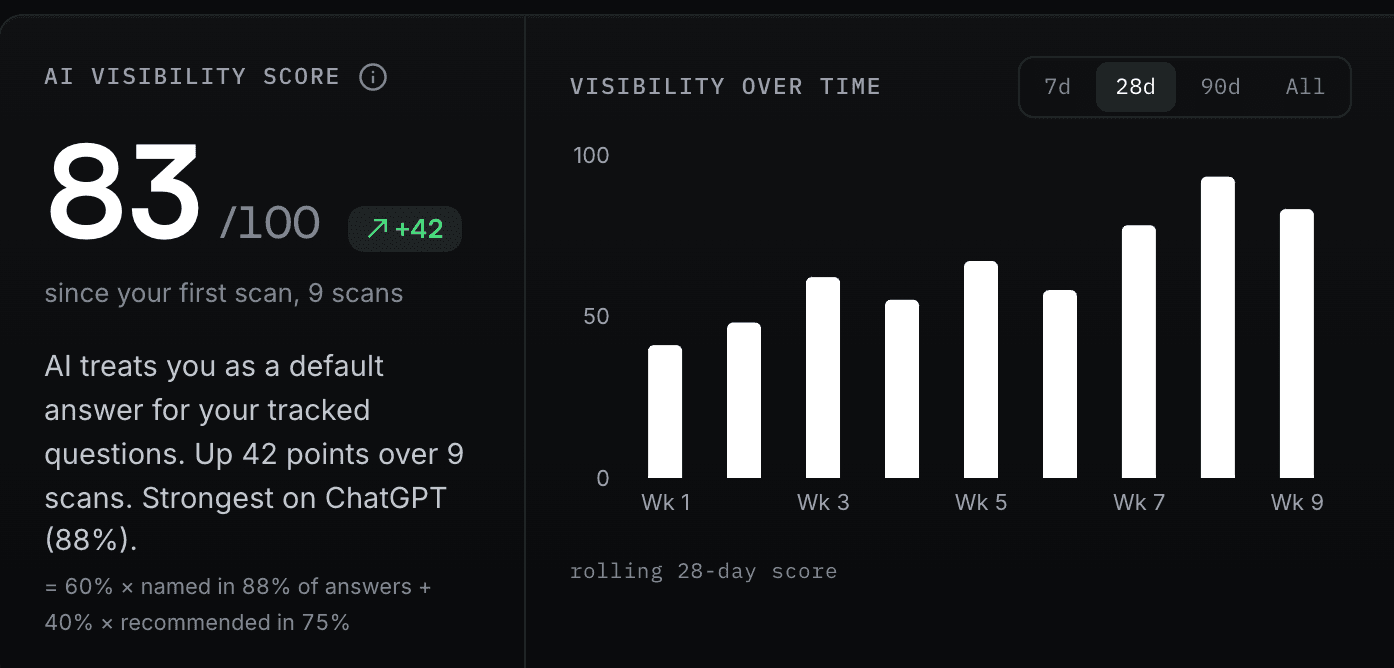
Task: Click the '0' y-axis label
Action: click(603, 479)
